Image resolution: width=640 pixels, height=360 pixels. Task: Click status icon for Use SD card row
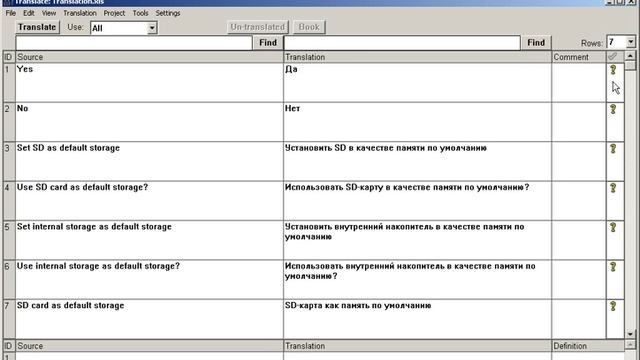click(x=613, y=188)
